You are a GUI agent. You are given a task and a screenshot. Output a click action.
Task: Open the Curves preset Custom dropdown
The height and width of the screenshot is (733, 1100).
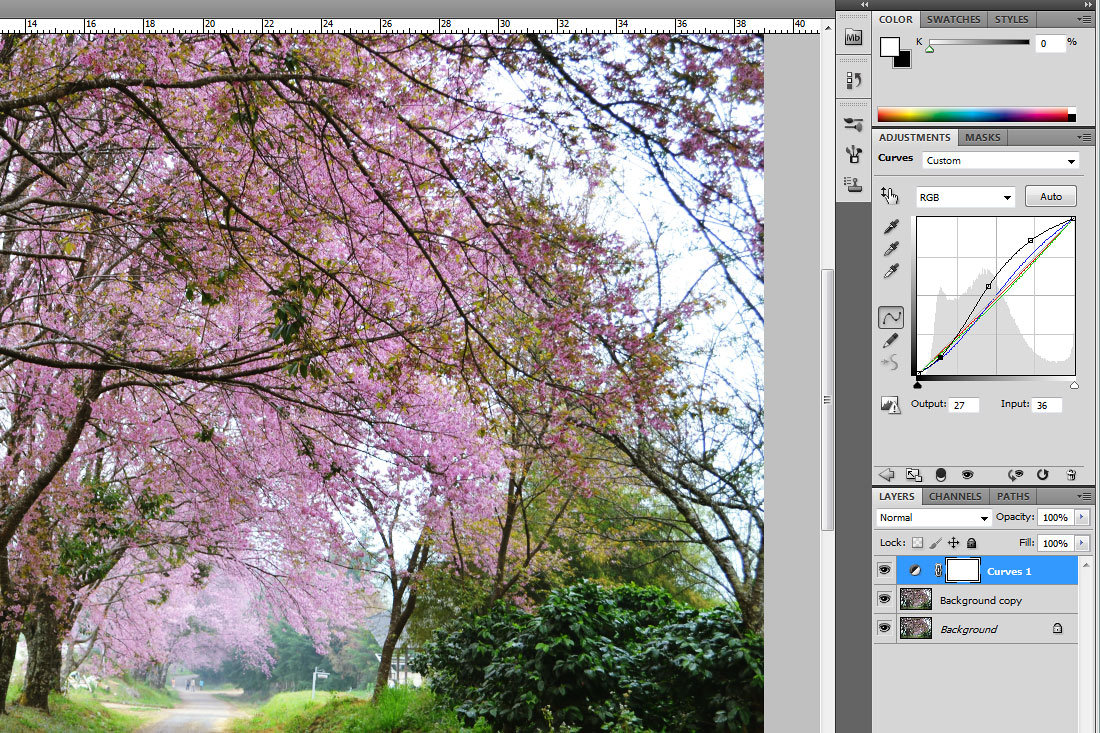[1000, 161]
